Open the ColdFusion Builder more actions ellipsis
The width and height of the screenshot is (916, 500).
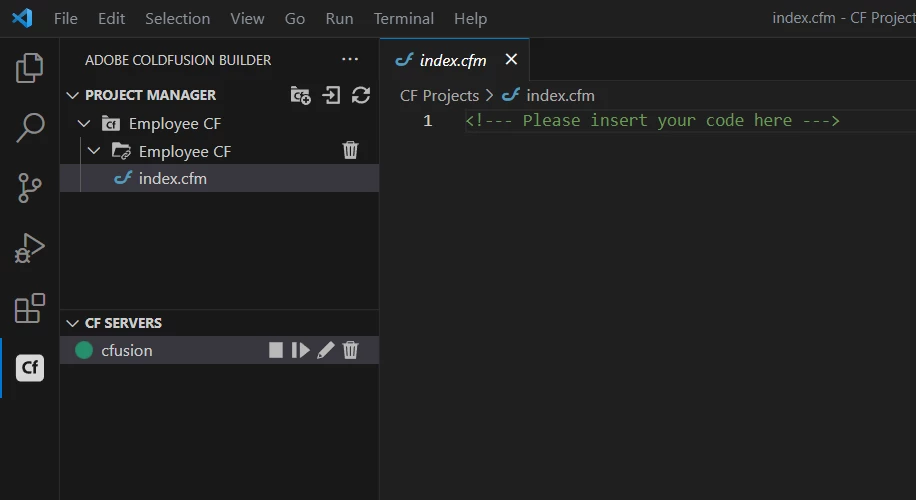pyautogui.click(x=350, y=60)
